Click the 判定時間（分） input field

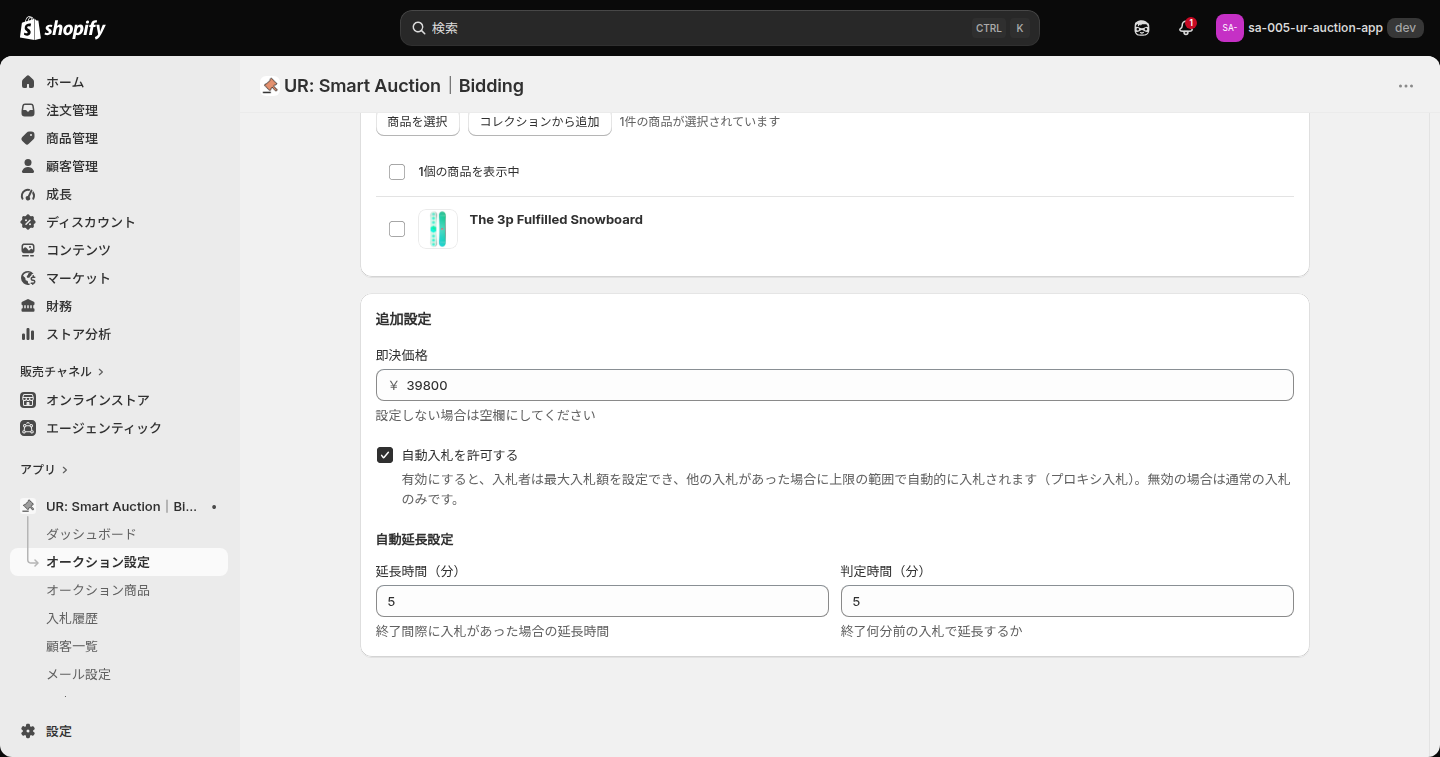tap(1067, 601)
